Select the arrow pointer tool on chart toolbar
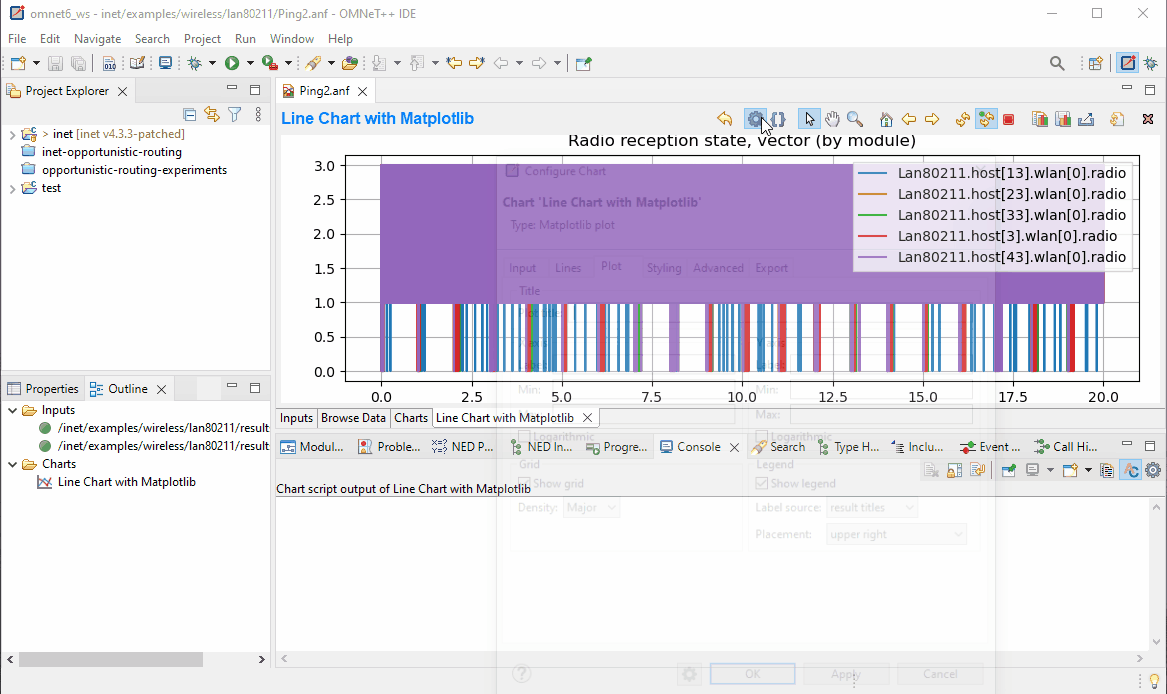The image size is (1167, 694). click(x=808, y=118)
